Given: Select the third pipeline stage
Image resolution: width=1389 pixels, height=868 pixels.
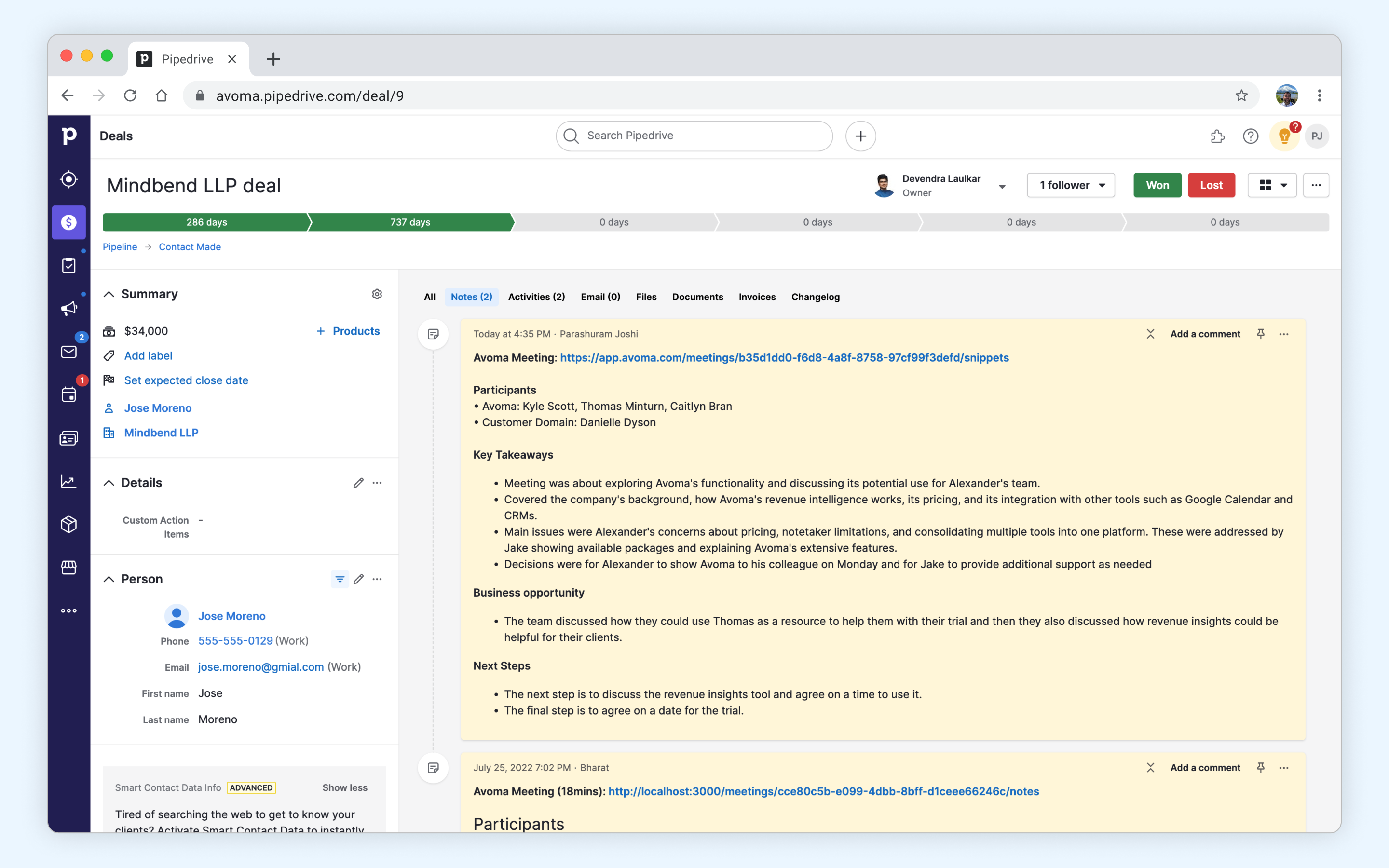Looking at the screenshot, I should point(613,222).
